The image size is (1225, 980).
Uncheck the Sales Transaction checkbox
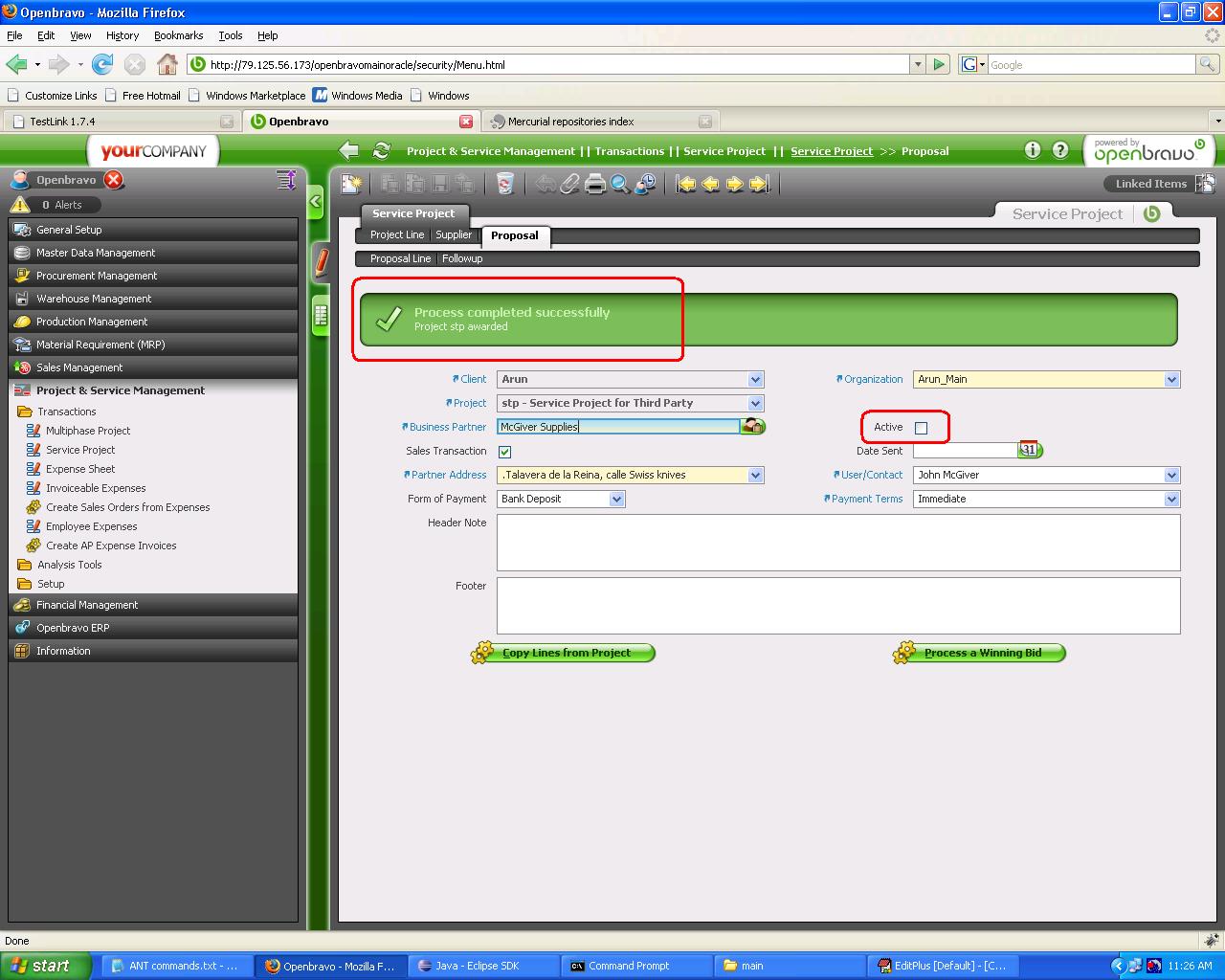point(505,452)
